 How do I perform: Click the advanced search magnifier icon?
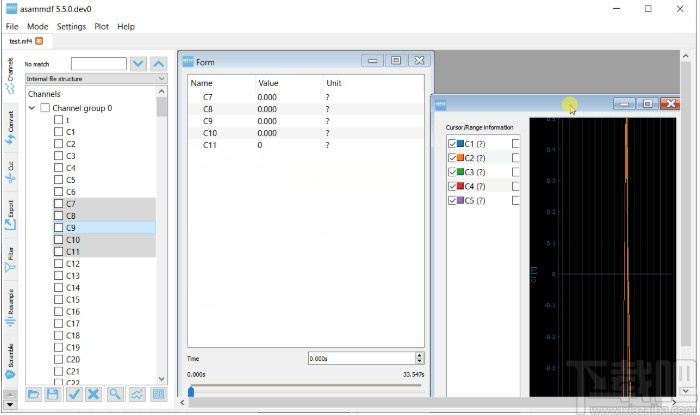pos(115,394)
